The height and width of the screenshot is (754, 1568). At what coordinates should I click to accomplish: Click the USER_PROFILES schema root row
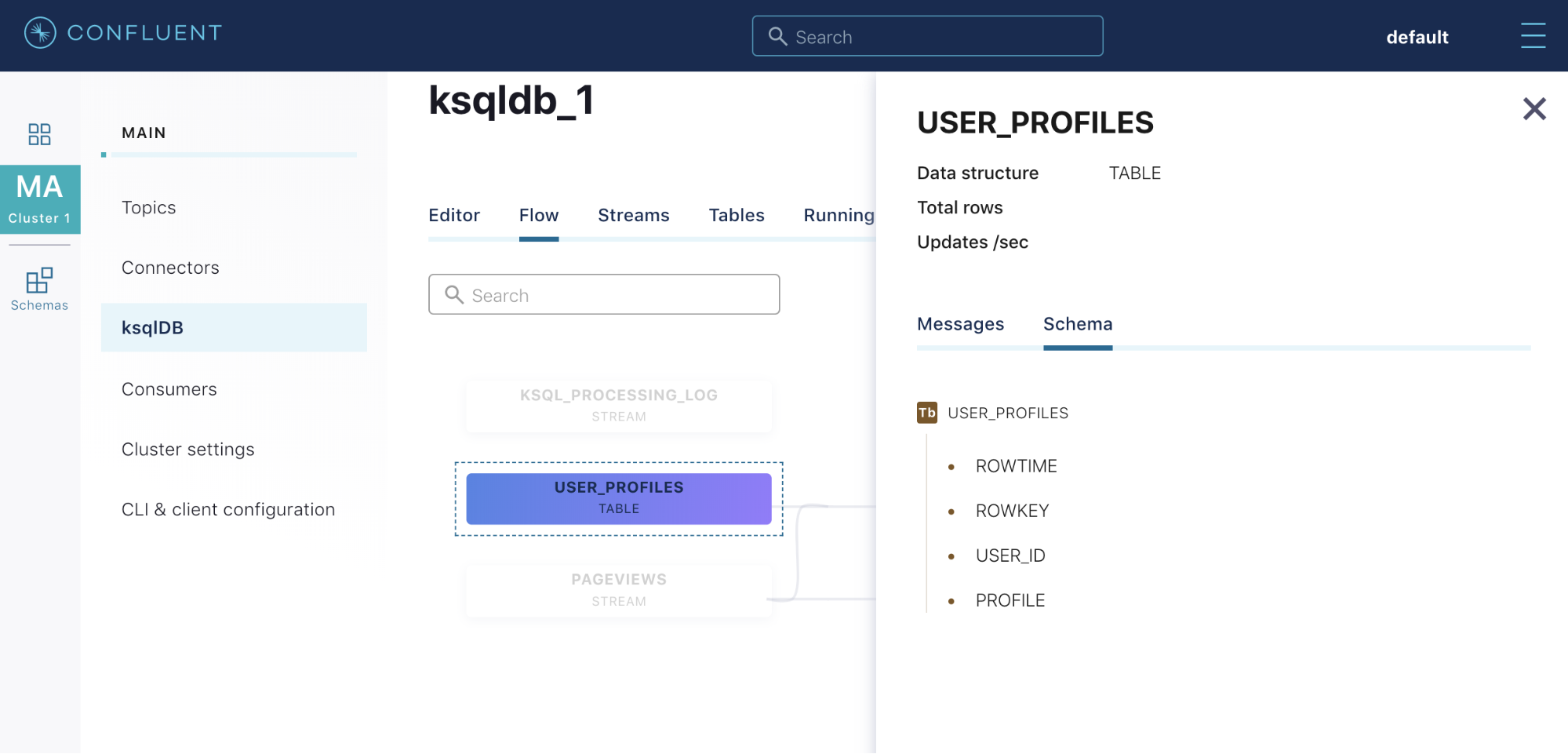coord(993,413)
